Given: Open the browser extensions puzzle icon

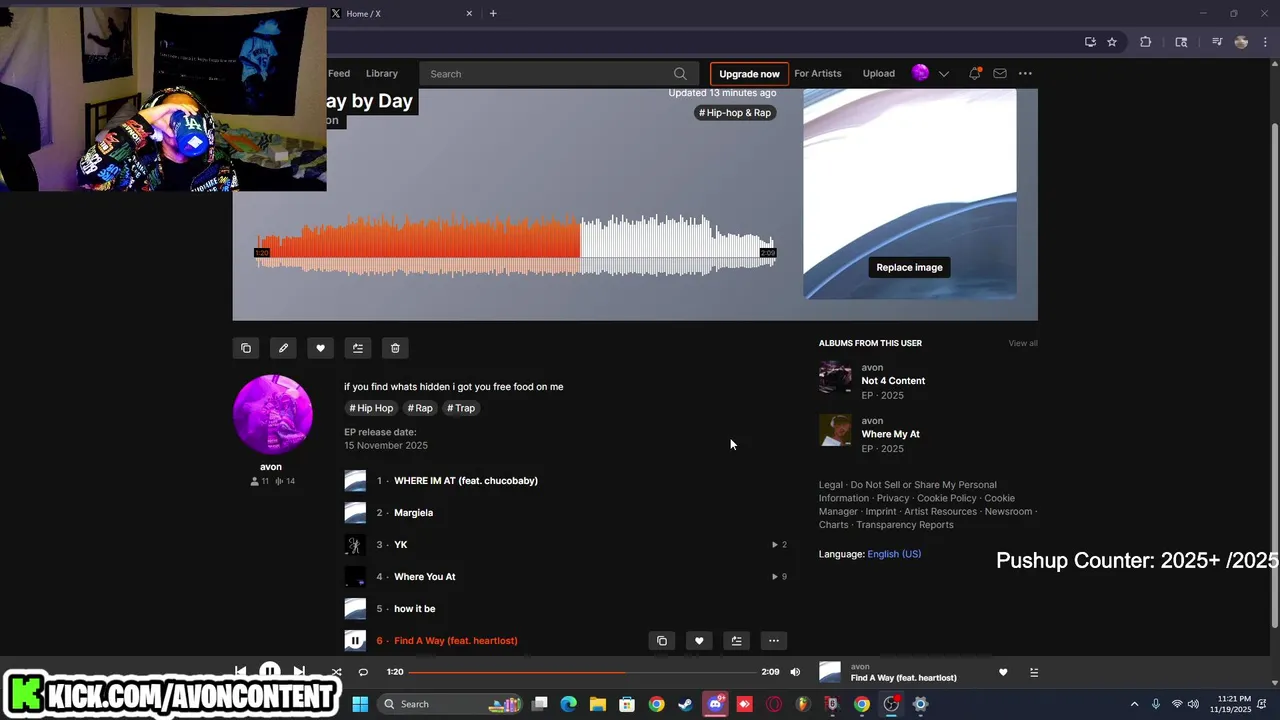Looking at the screenshot, I should 1146,42.
